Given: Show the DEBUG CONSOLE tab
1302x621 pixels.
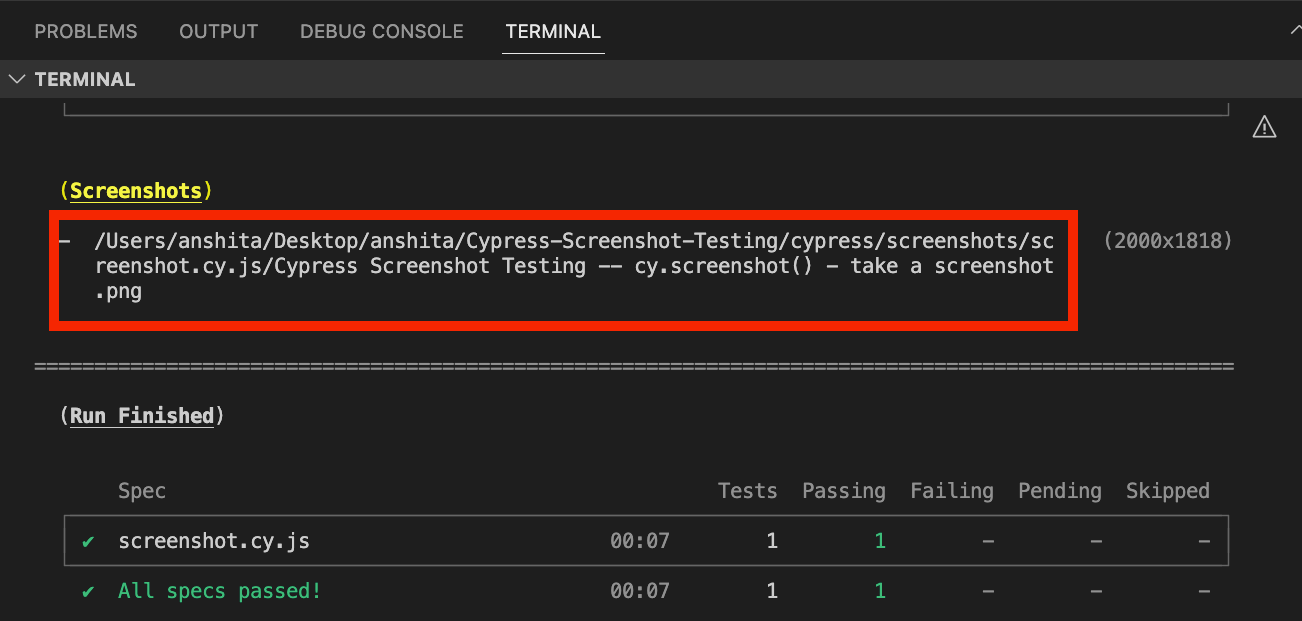Looking at the screenshot, I should coord(381,32).
